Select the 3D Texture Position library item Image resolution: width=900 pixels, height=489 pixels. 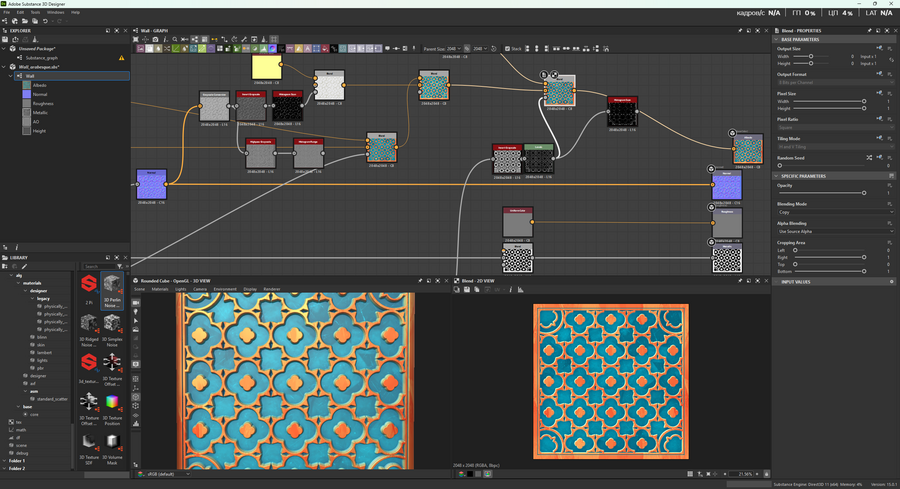[113, 402]
